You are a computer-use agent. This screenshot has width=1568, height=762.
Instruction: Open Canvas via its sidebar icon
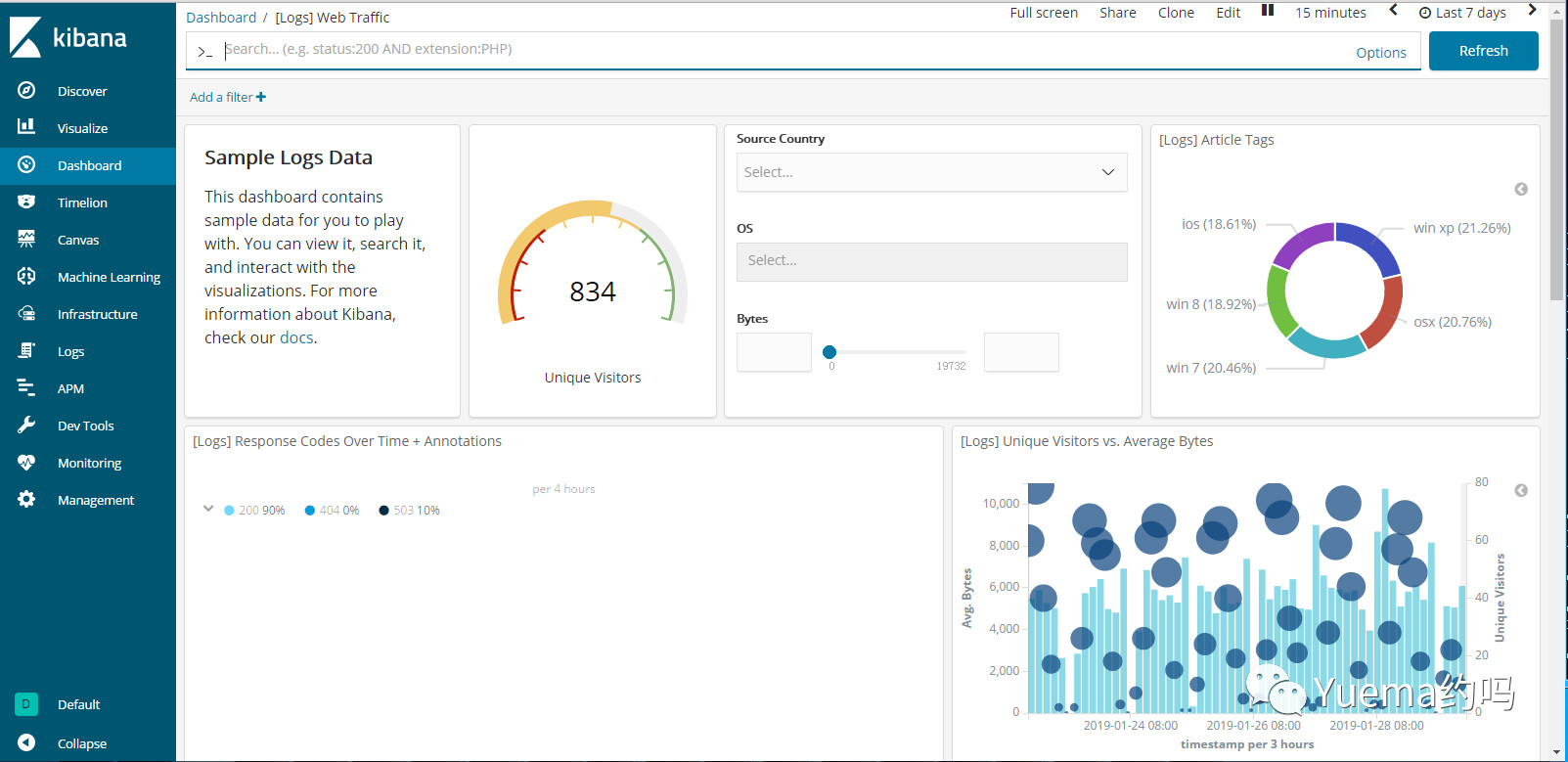tap(26, 239)
